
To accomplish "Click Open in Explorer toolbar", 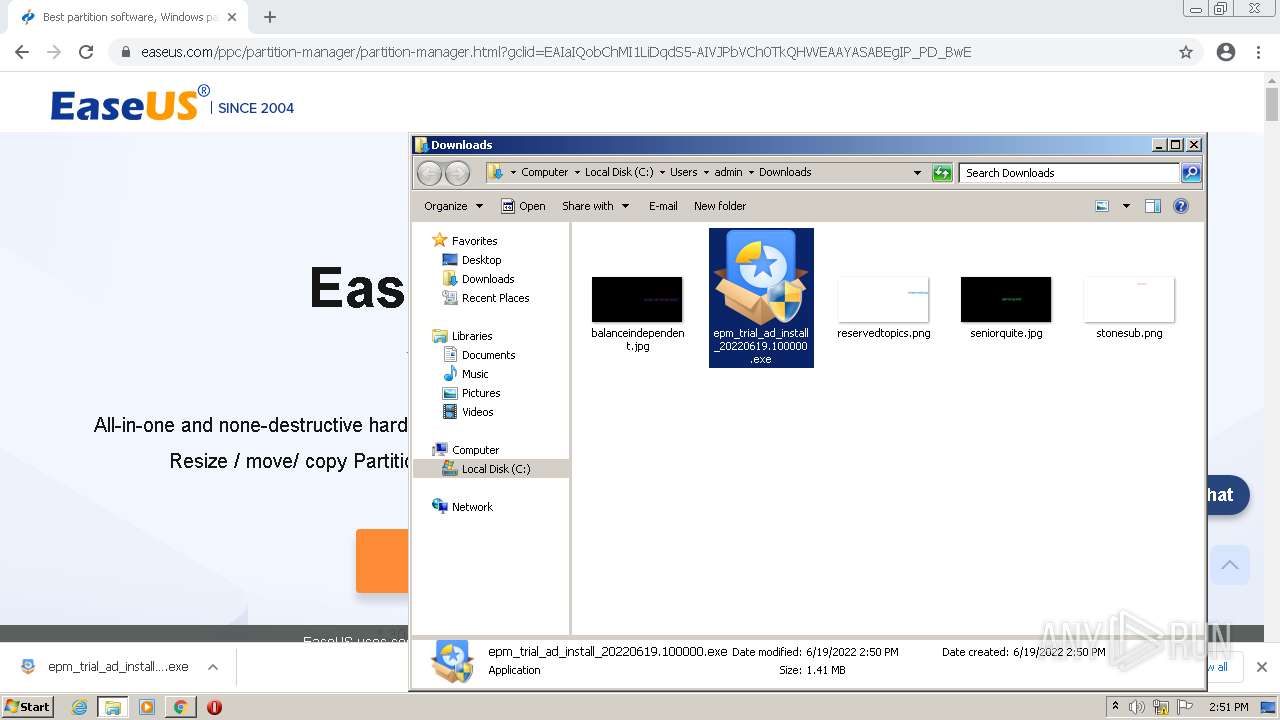I will pyautogui.click(x=523, y=206).
